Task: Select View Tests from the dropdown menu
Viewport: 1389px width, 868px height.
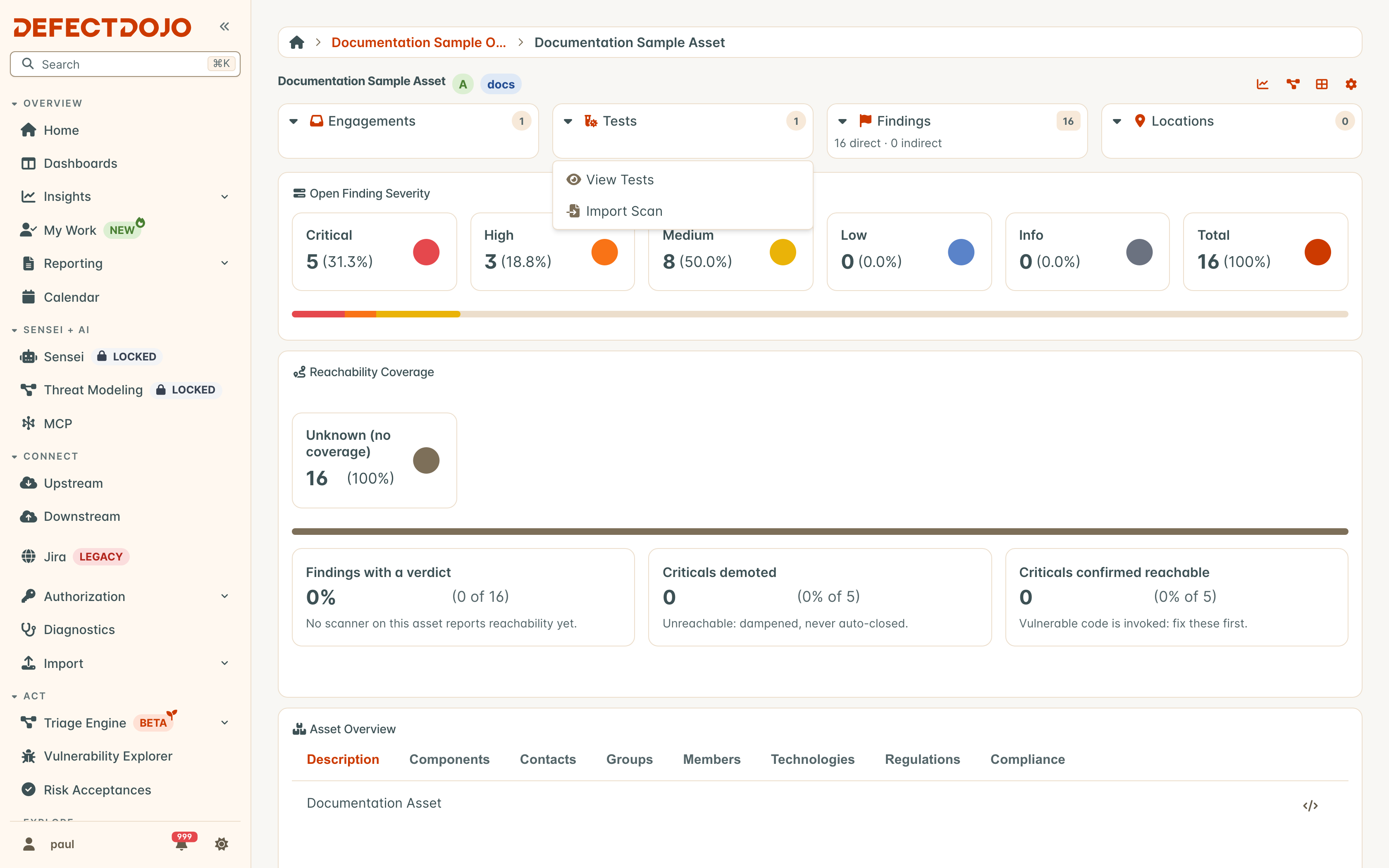Action: [683, 180]
